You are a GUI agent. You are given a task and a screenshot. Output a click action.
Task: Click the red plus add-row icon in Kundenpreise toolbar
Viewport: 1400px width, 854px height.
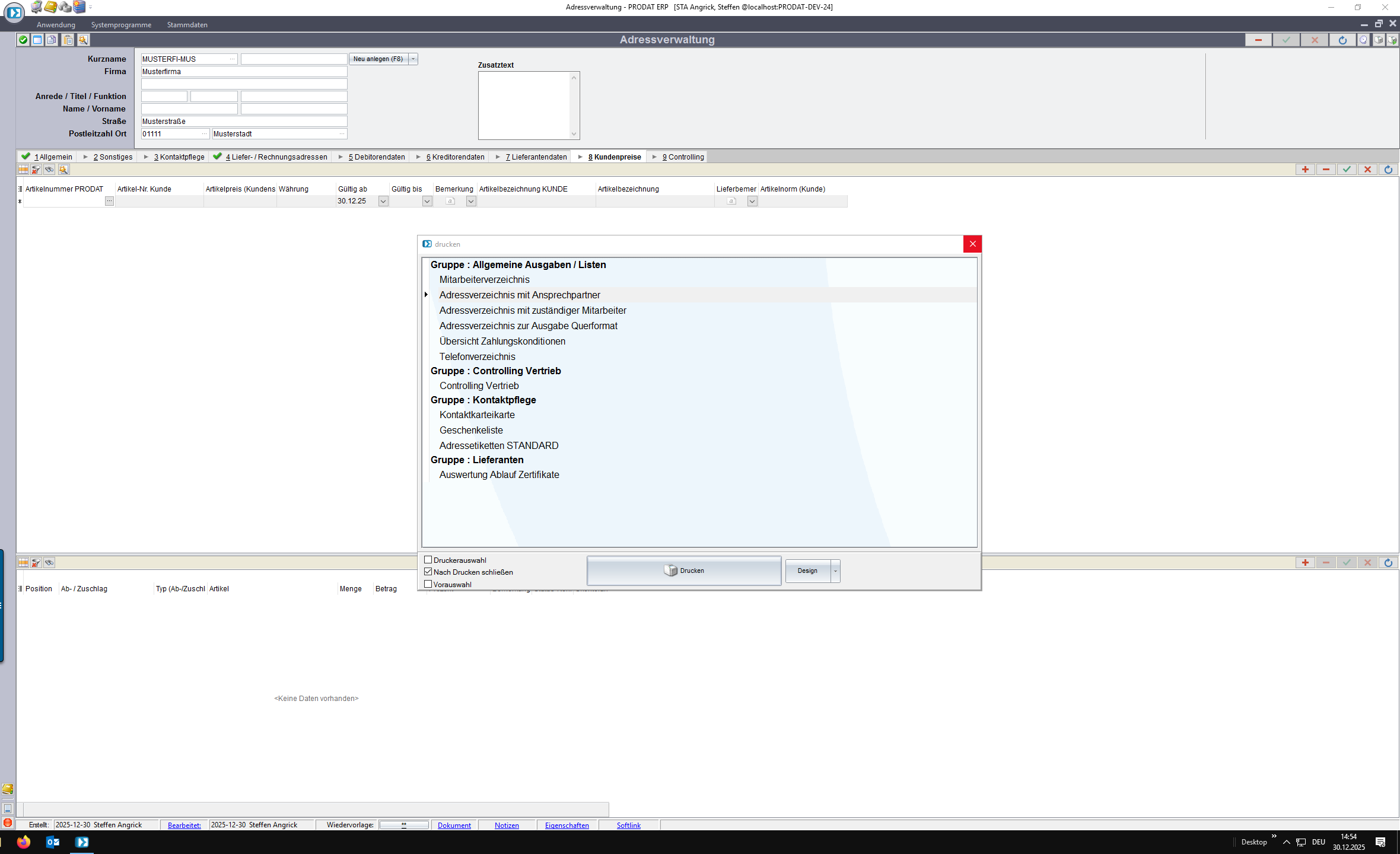(1305, 170)
